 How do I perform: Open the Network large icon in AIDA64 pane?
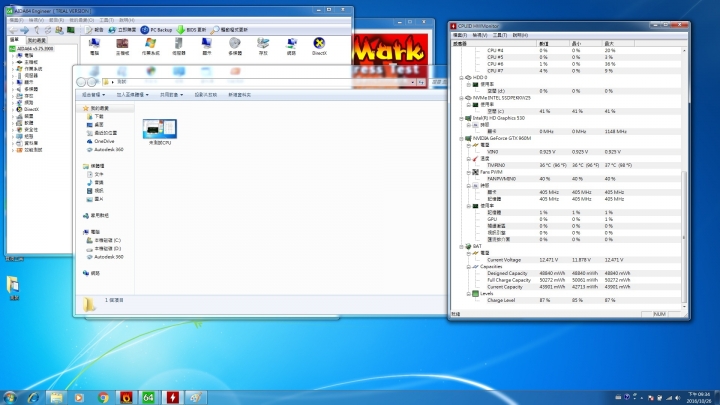point(291,46)
